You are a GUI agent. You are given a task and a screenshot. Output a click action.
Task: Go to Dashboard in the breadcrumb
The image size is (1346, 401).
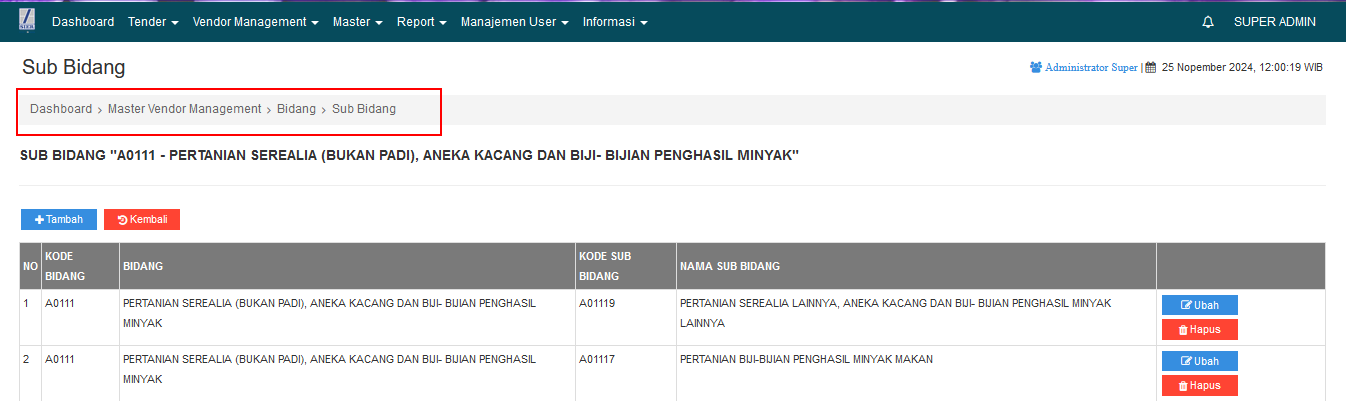61,109
